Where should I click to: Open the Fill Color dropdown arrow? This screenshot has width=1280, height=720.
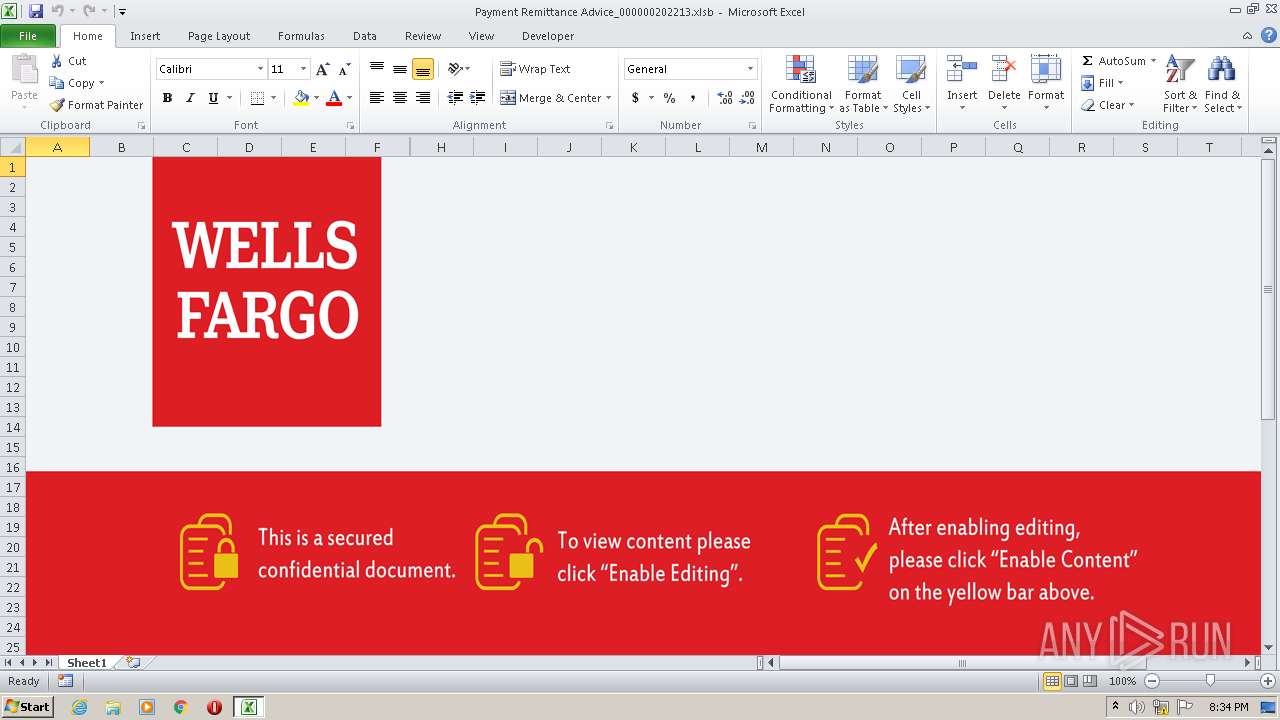pos(316,98)
